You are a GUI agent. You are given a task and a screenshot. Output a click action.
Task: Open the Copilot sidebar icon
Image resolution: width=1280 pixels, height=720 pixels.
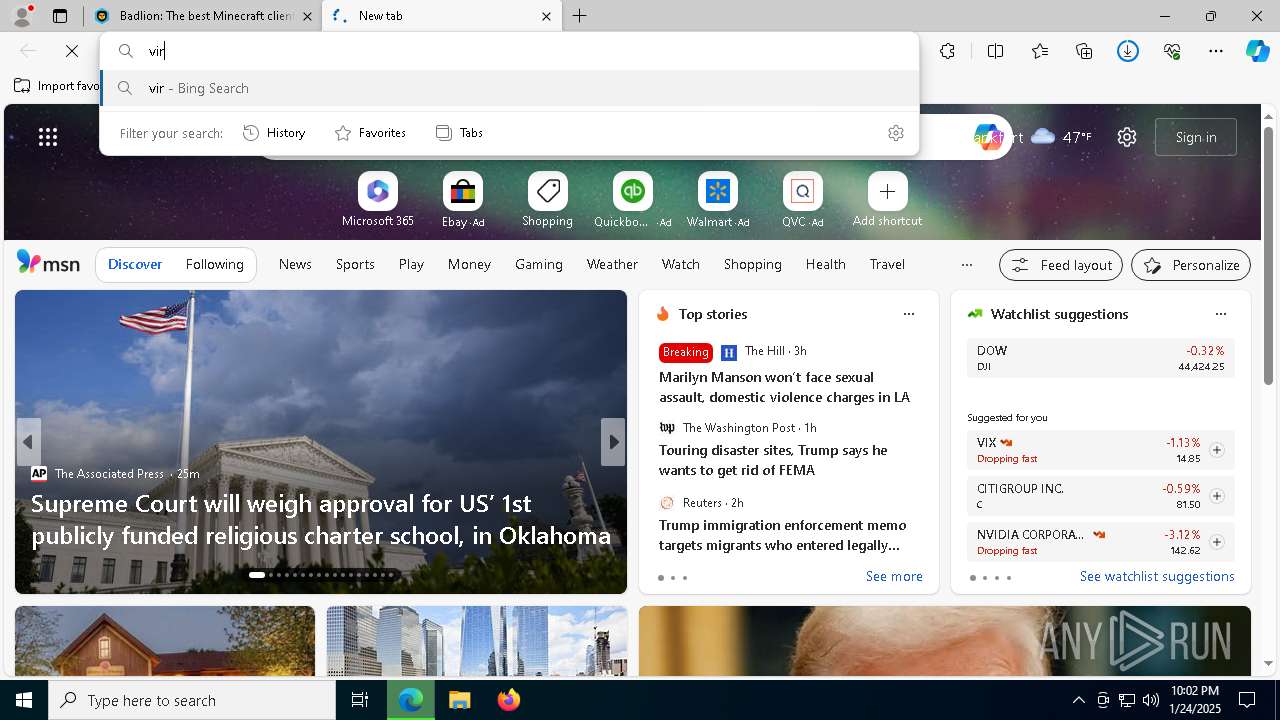click(x=1257, y=51)
